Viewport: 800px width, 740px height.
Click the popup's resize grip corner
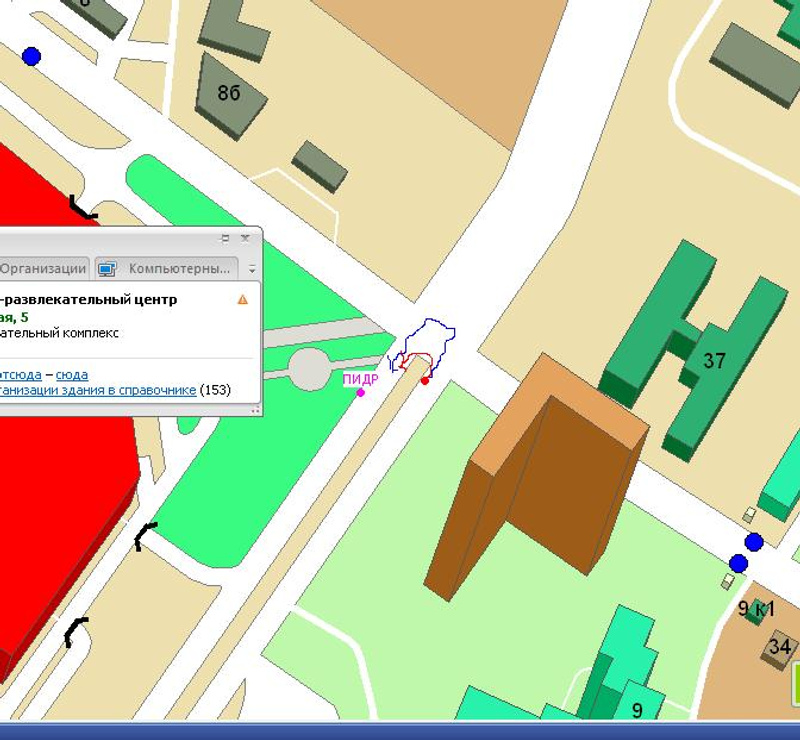[x=256, y=410]
